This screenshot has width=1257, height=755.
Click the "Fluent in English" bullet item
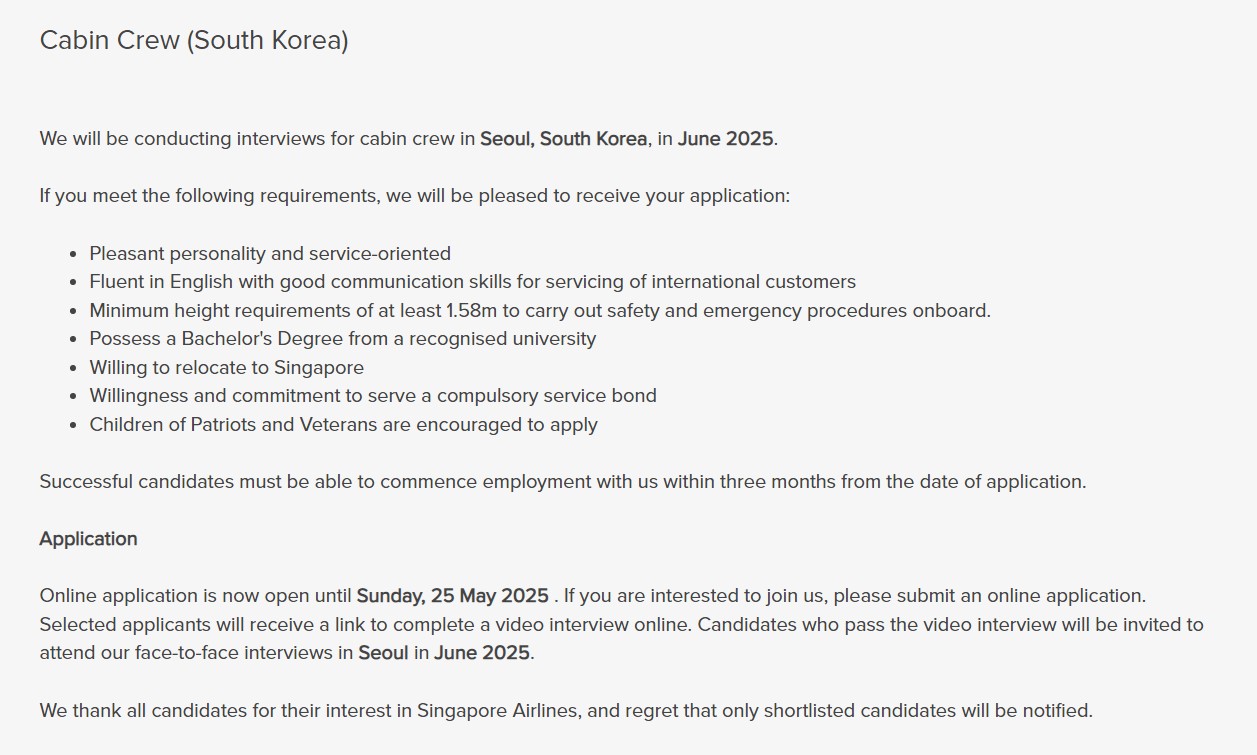point(473,282)
